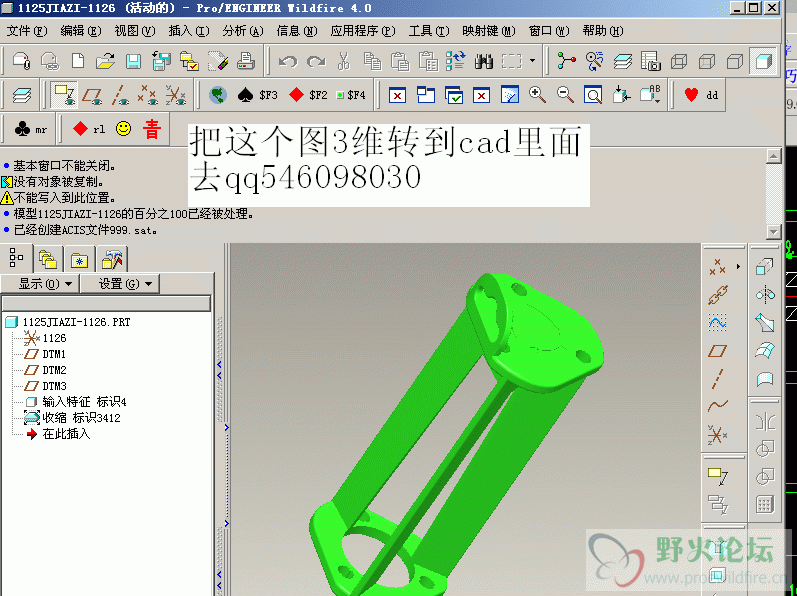
Task: Select 在此插入 marker in model tree
Action: click(x=58, y=434)
